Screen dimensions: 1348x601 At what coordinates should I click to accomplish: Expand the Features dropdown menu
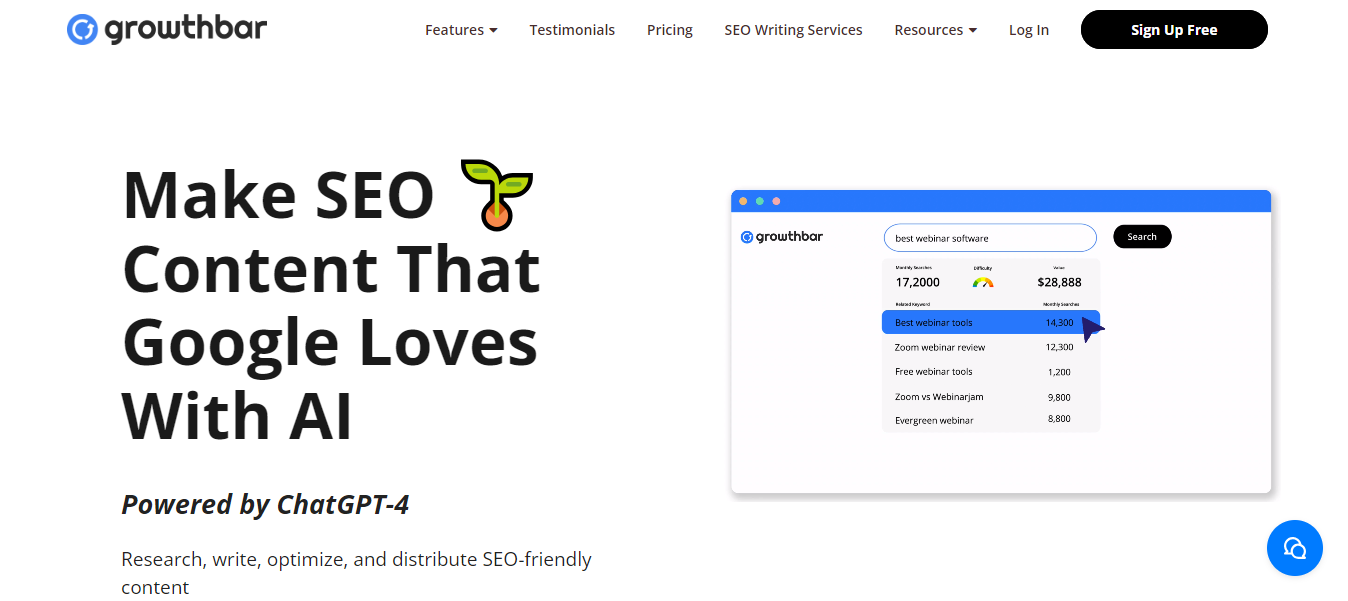point(461,30)
